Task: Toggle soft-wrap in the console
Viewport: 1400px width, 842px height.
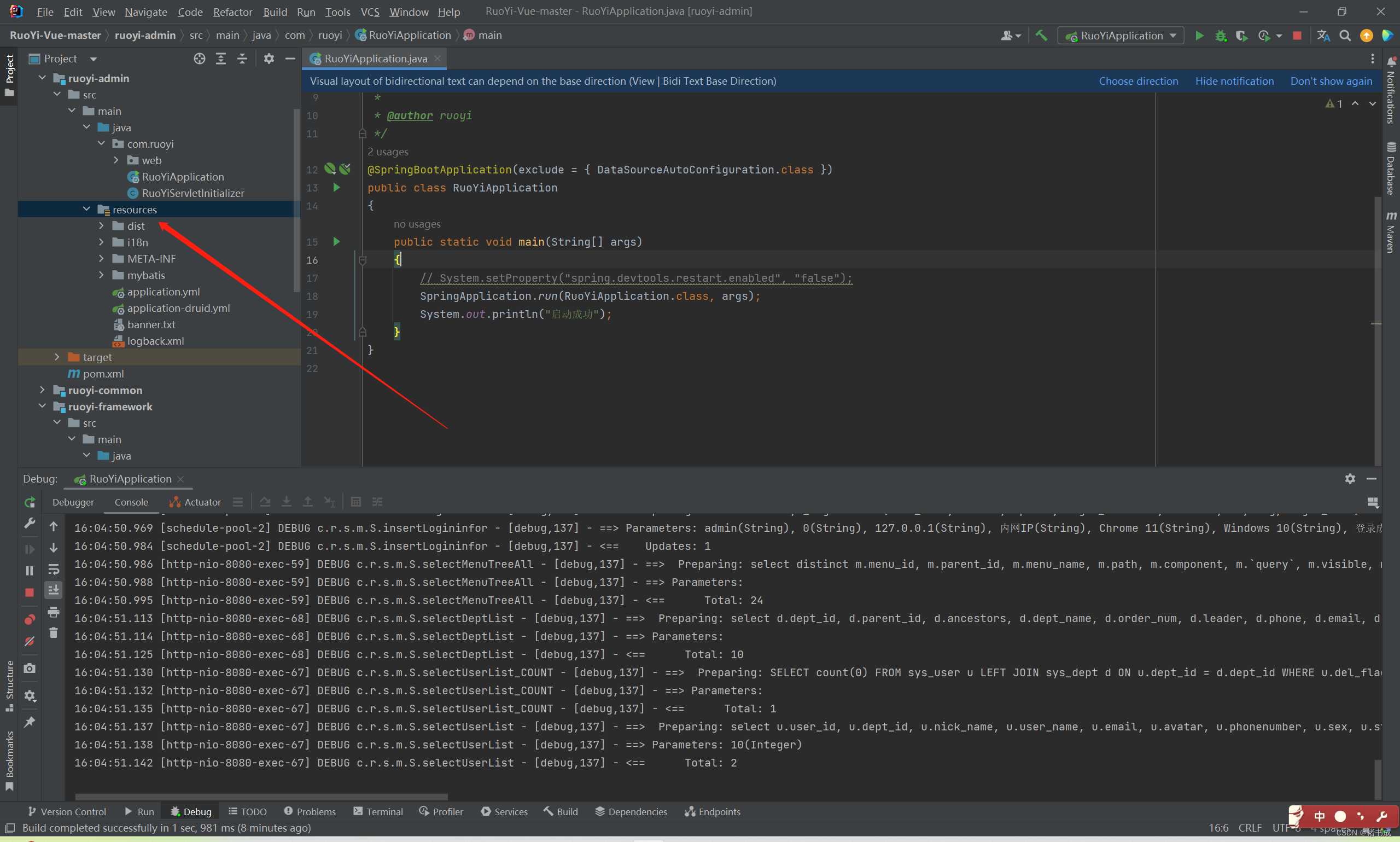Action: (x=53, y=569)
